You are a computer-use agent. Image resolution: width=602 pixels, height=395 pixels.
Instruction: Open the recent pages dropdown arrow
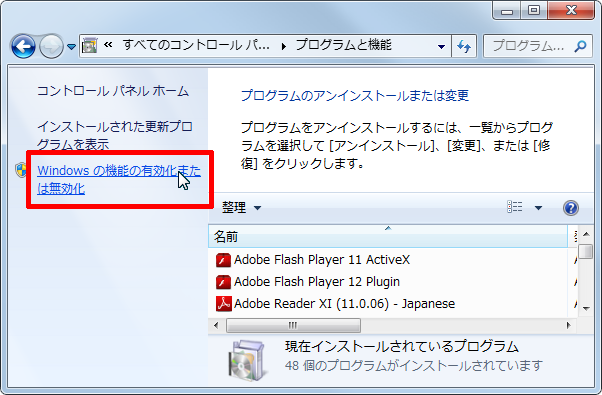pyautogui.click(x=71, y=47)
